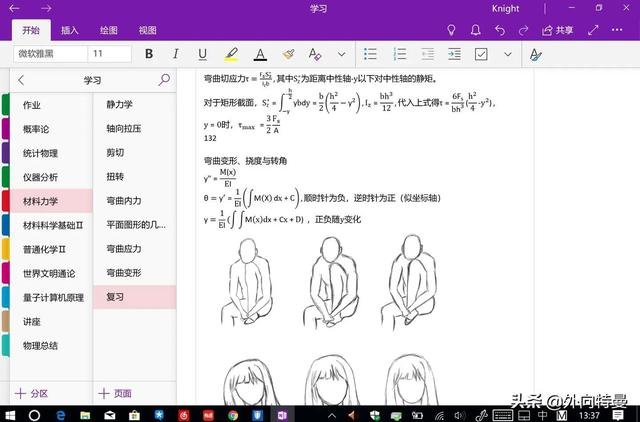
Task: Open the 概率论 section
Action: click(51, 129)
